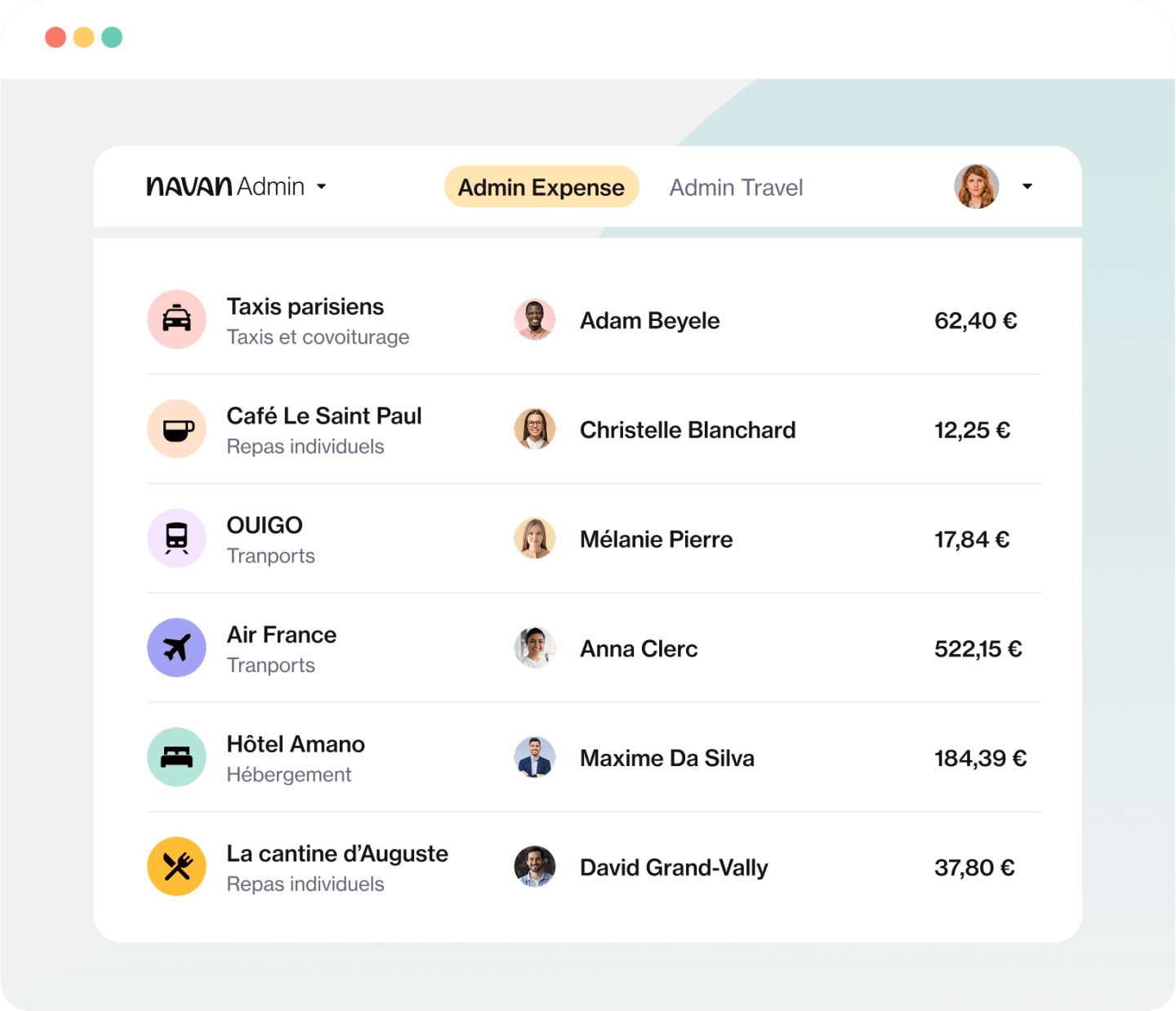Select the Taxis parisiens expense title
This screenshot has width=1176, height=1011.
click(x=305, y=307)
